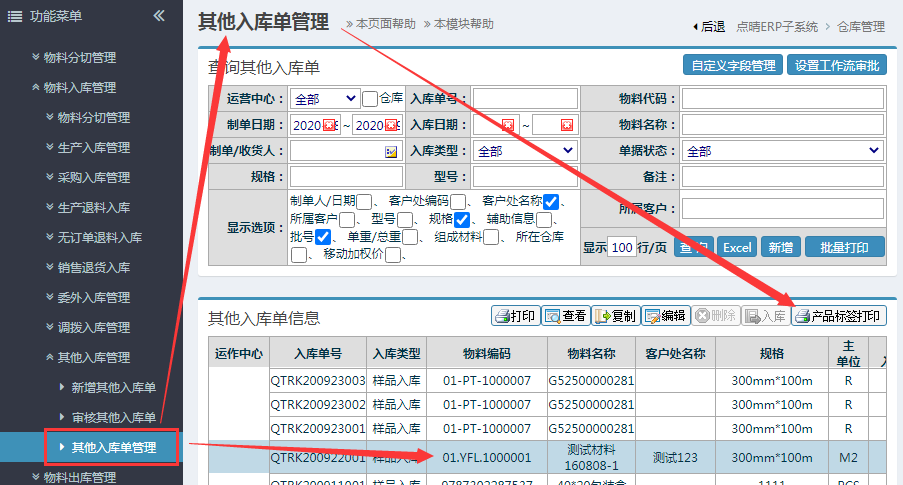Uncheck the 批号 display option
The width and height of the screenshot is (903, 485).
[323, 237]
